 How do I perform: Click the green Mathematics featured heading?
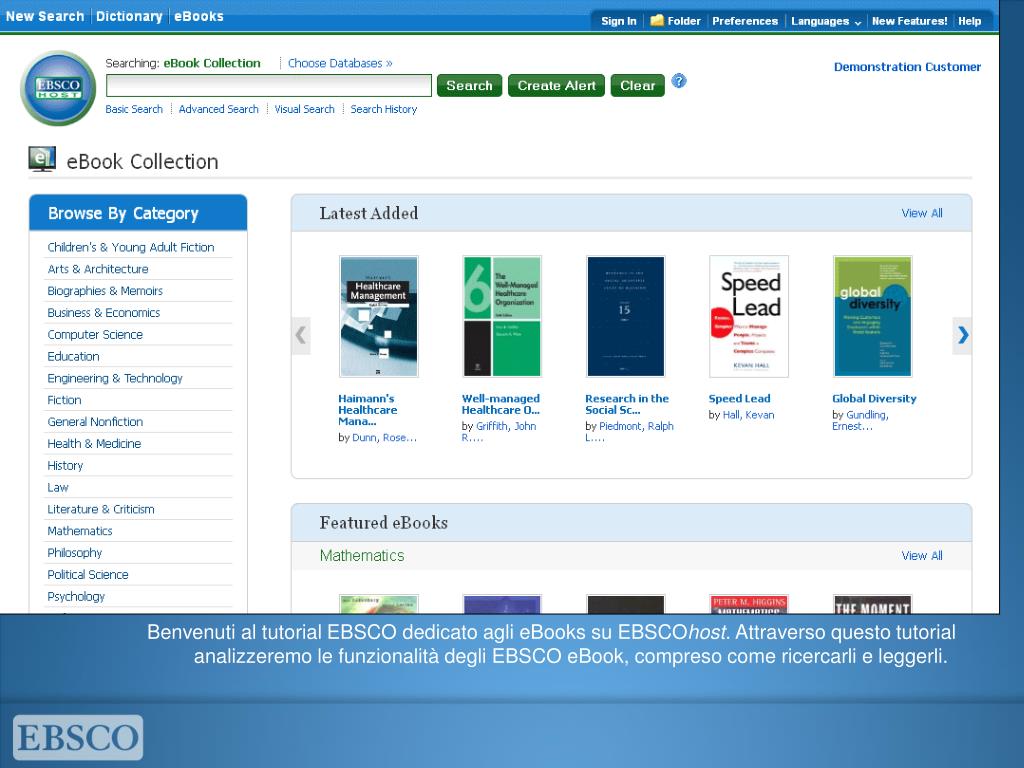(x=362, y=556)
